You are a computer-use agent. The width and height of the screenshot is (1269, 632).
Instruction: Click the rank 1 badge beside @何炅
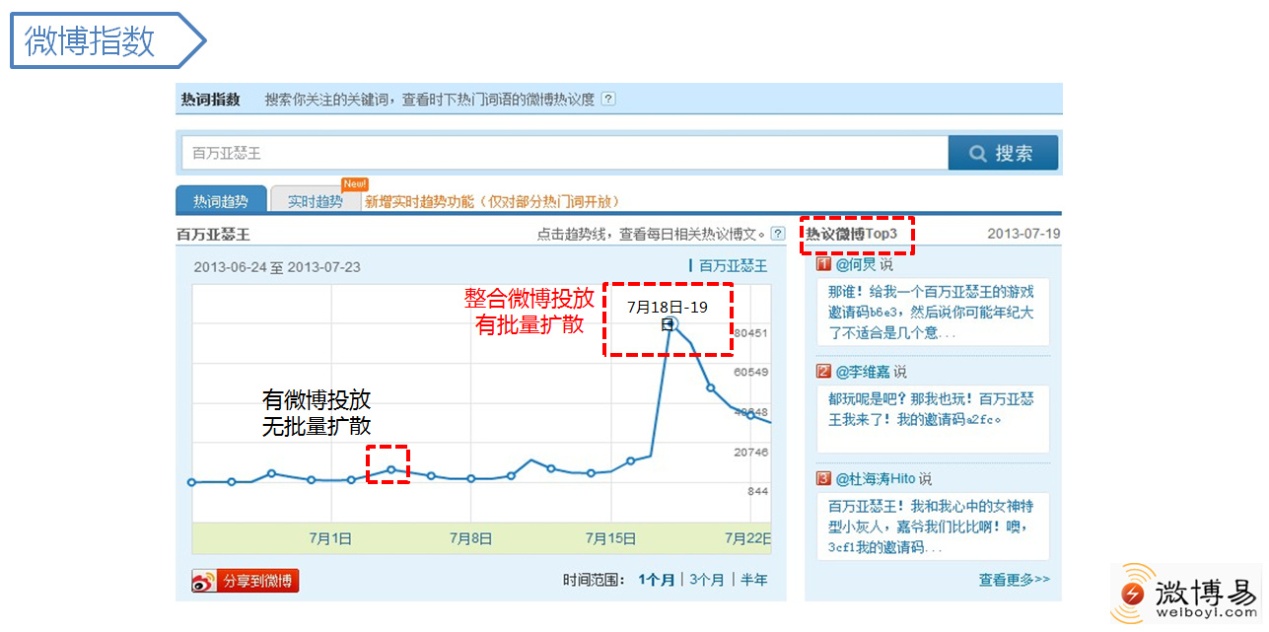pyautogui.click(x=824, y=265)
